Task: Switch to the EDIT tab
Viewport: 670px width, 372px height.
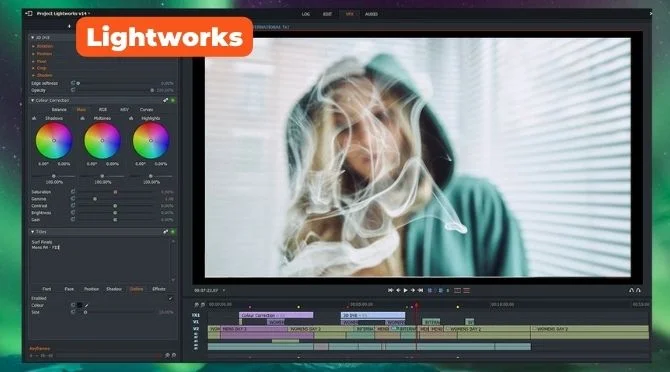Action: 327,14
